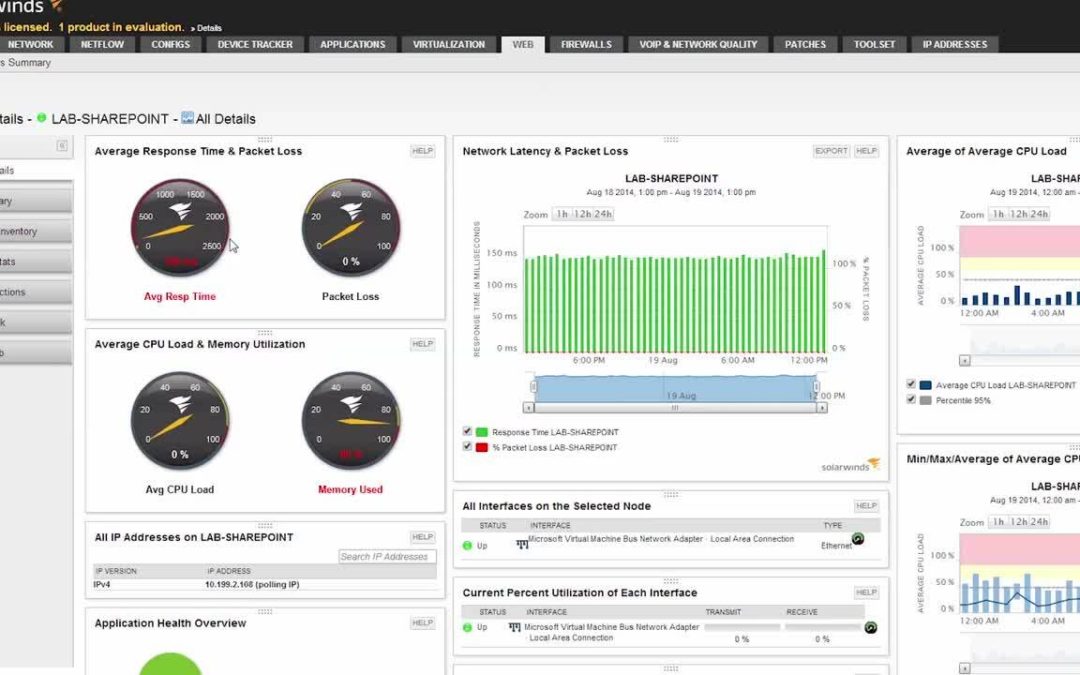The height and width of the screenshot is (675, 1080).
Task: Open HELP for Network Latency & Packet Loss
Action: 866,151
